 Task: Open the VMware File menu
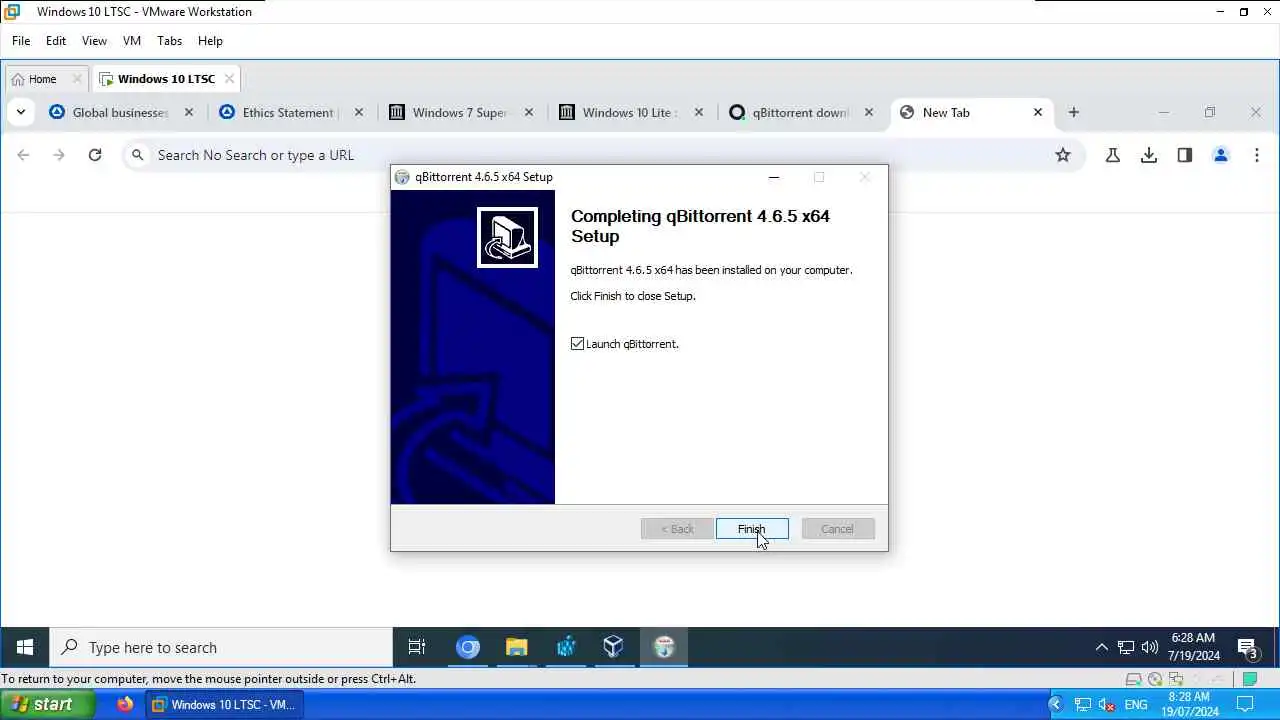pyautogui.click(x=21, y=41)
